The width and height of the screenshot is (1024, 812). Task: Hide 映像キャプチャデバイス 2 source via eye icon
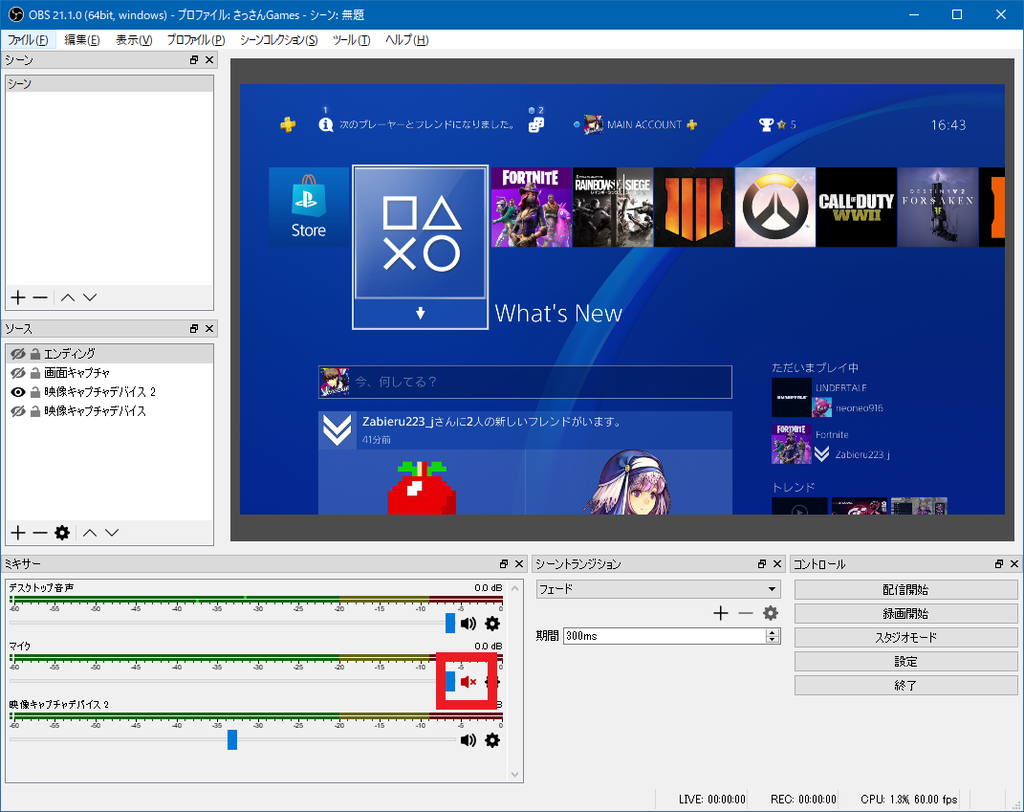click(18, 392)
